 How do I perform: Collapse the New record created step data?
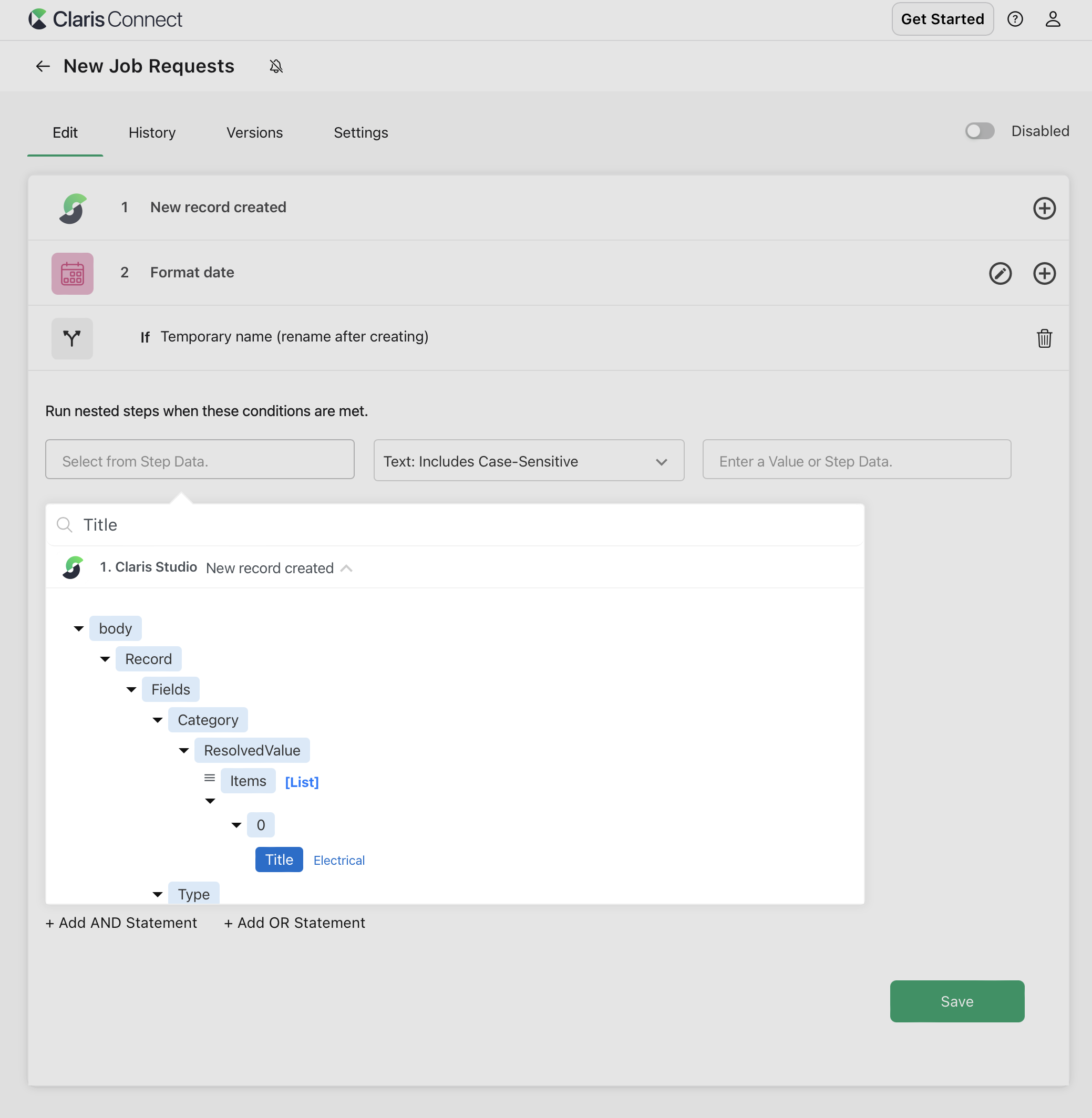click(346, 568)
